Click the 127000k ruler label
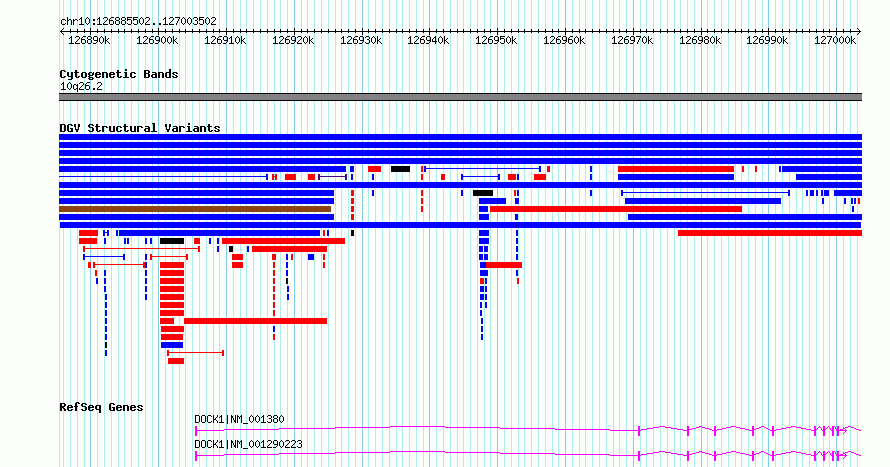890x467 pixels. click(835, 40)
